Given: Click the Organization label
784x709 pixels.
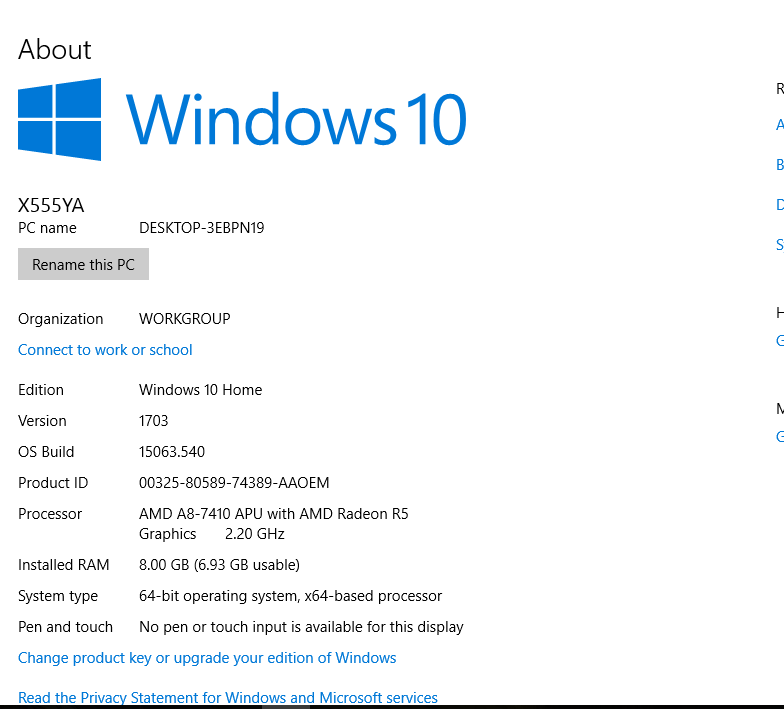Looking at the screenshot, I should 60,319.
